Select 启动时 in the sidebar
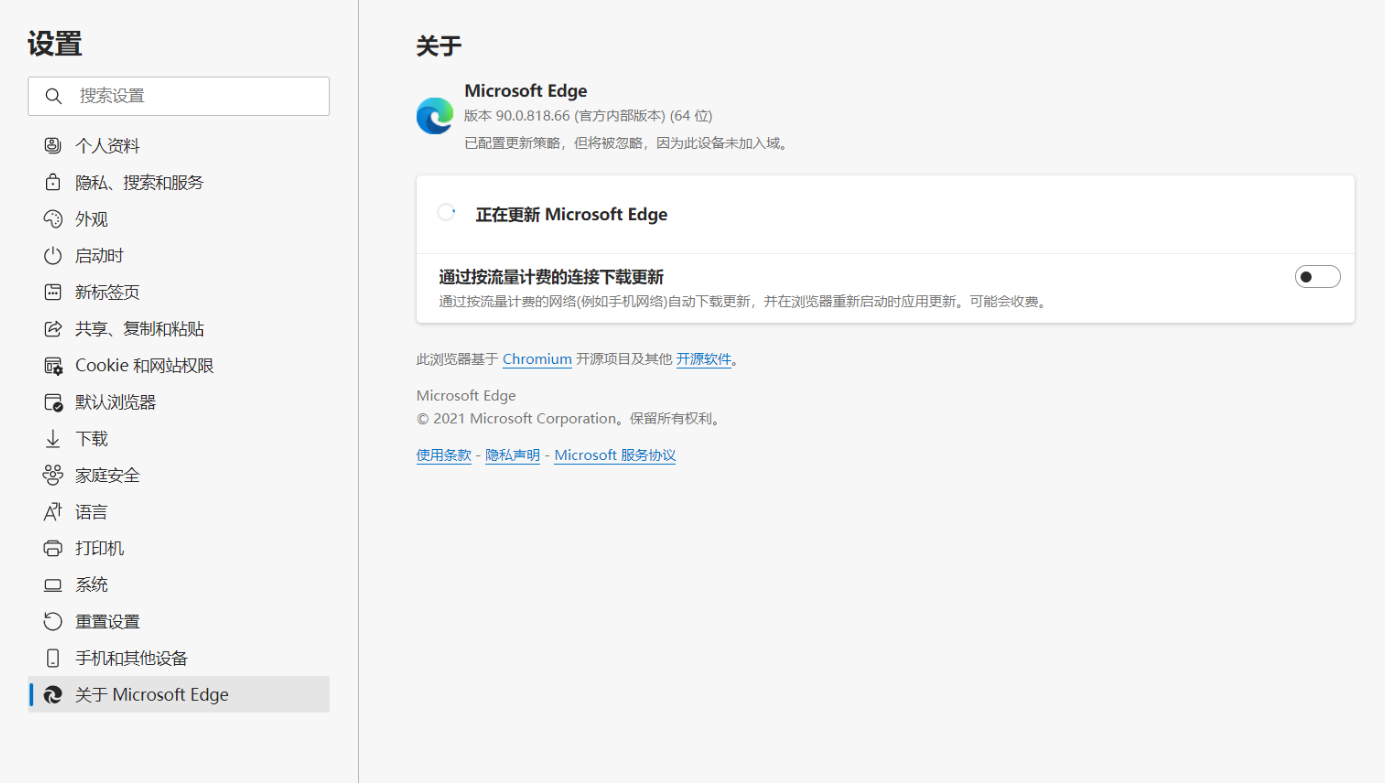This screenshot has height=783, width=1385. [179, 256]
